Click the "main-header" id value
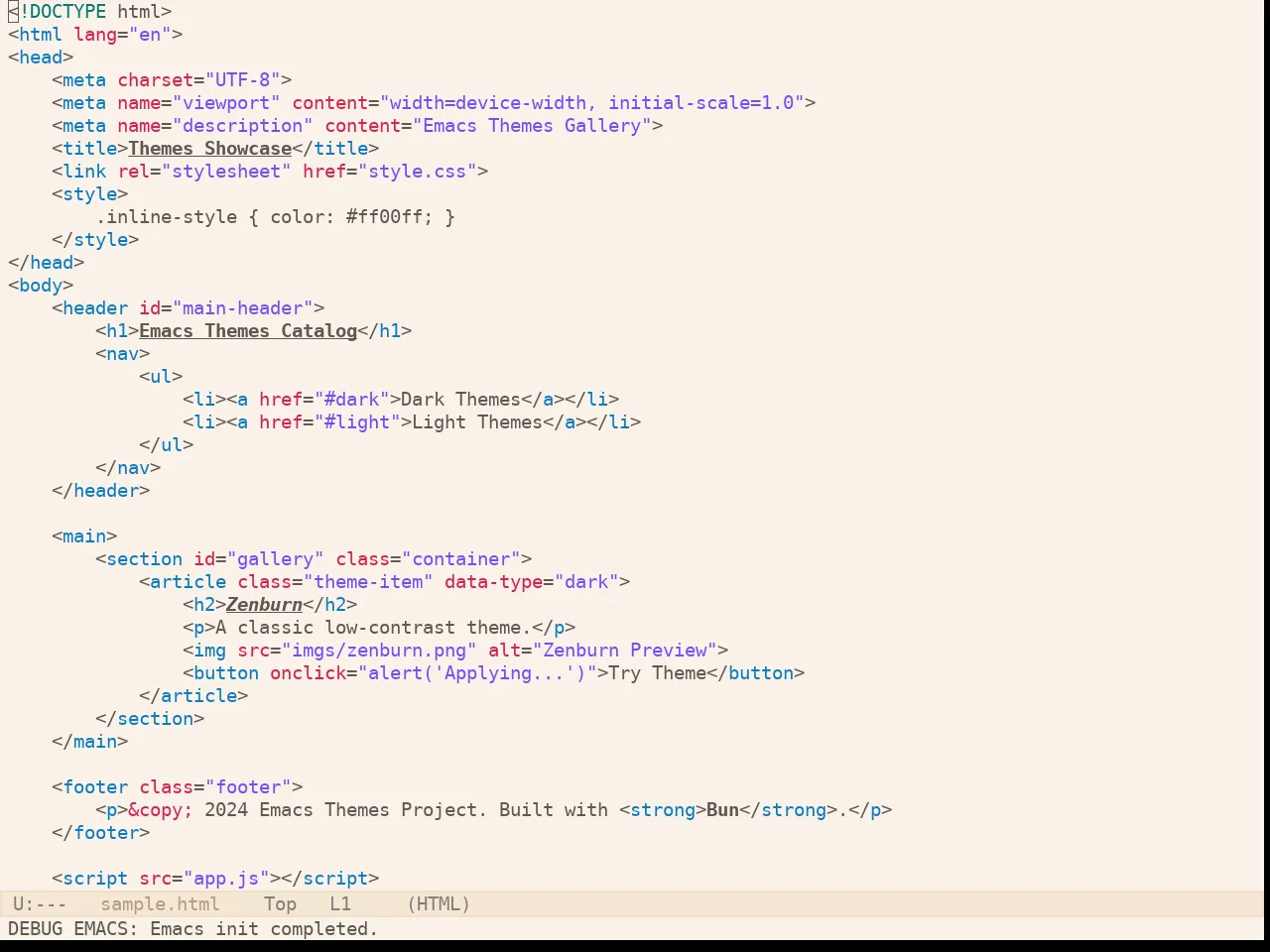1270x952 pixels. [x=243, y=308]
